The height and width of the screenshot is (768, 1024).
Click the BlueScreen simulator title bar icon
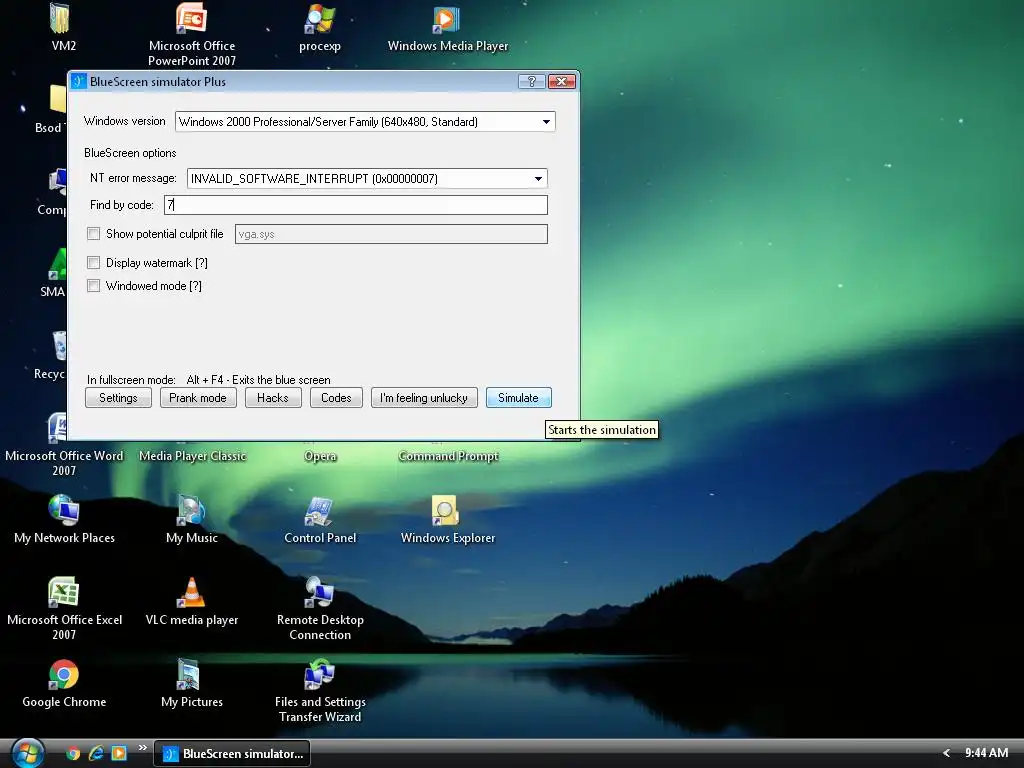(x=78, y=81)
